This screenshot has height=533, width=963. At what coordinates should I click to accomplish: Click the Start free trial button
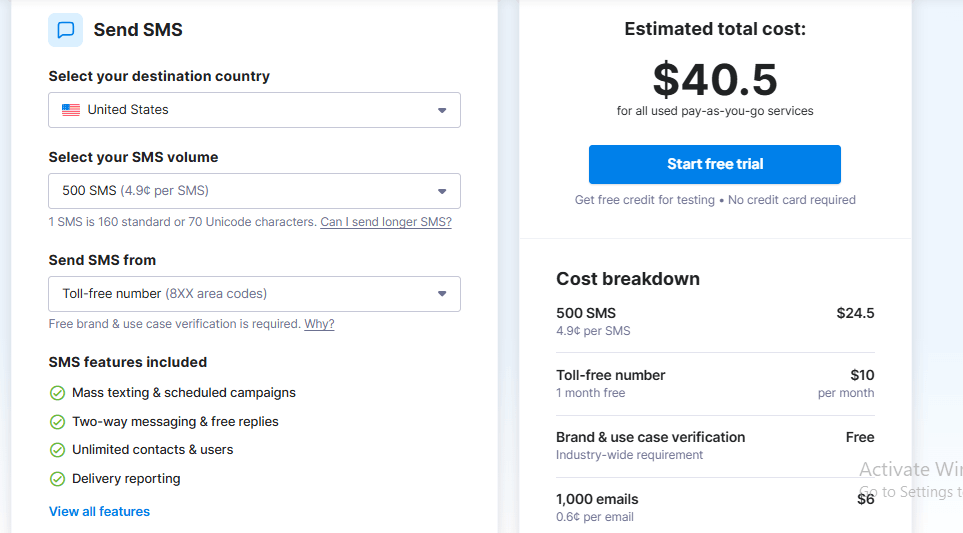pyautogui.click(x=714, y=164)
